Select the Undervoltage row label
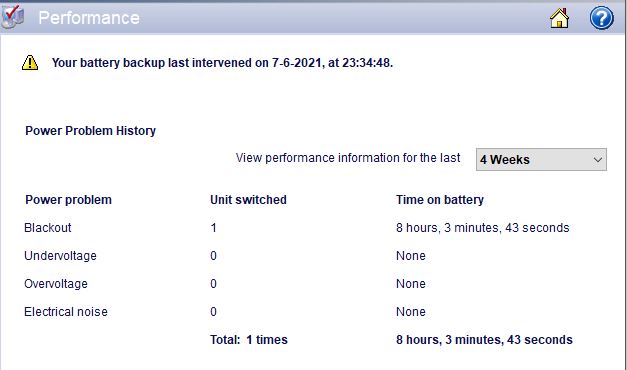Image resolution: width=627 pixels, height=370 pixels. pyautogui.click(x=60, y=256)
